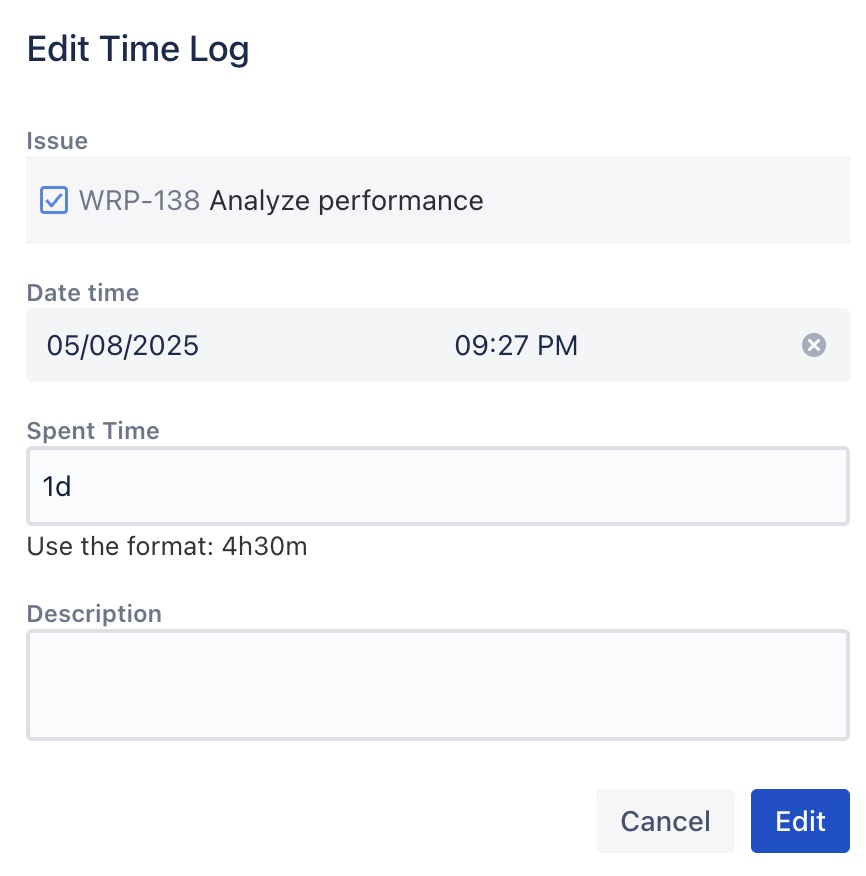Click inside the empty Description text area
The width and height of the screenshot is (866, 876).
pyautogui.click(x=437, y=684)
